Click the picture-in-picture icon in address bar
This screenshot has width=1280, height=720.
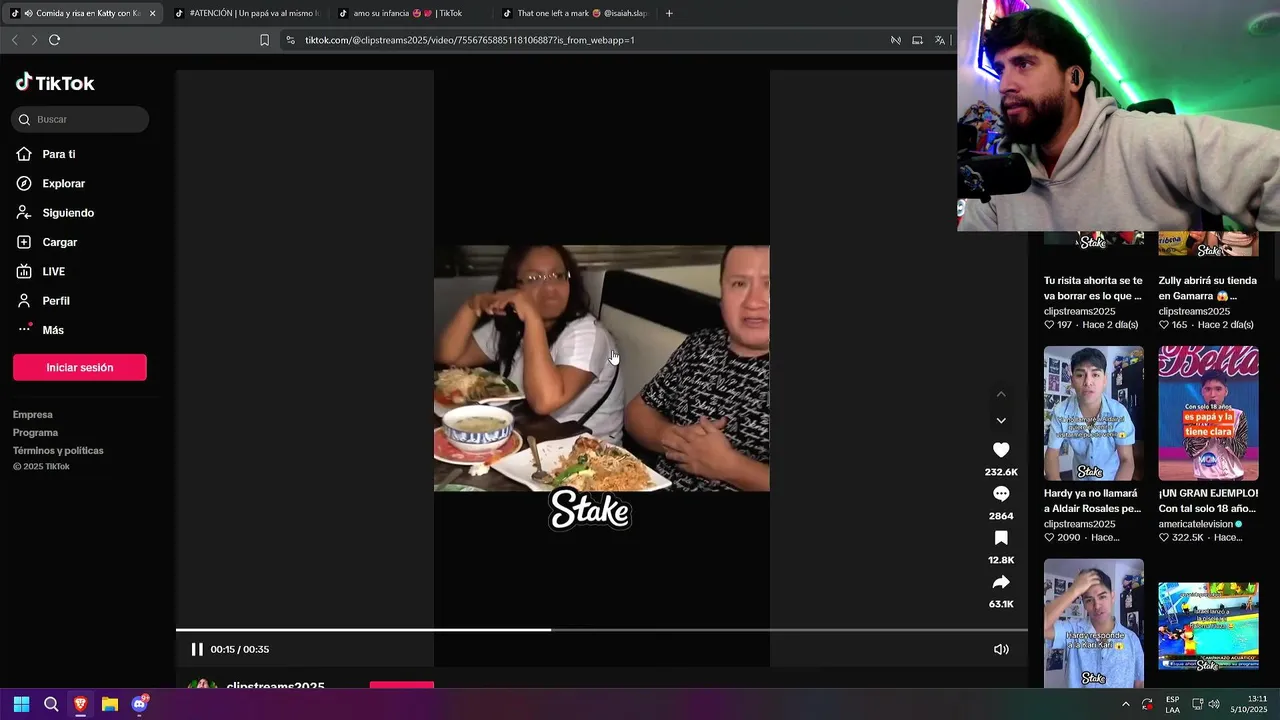click(917, 40)
